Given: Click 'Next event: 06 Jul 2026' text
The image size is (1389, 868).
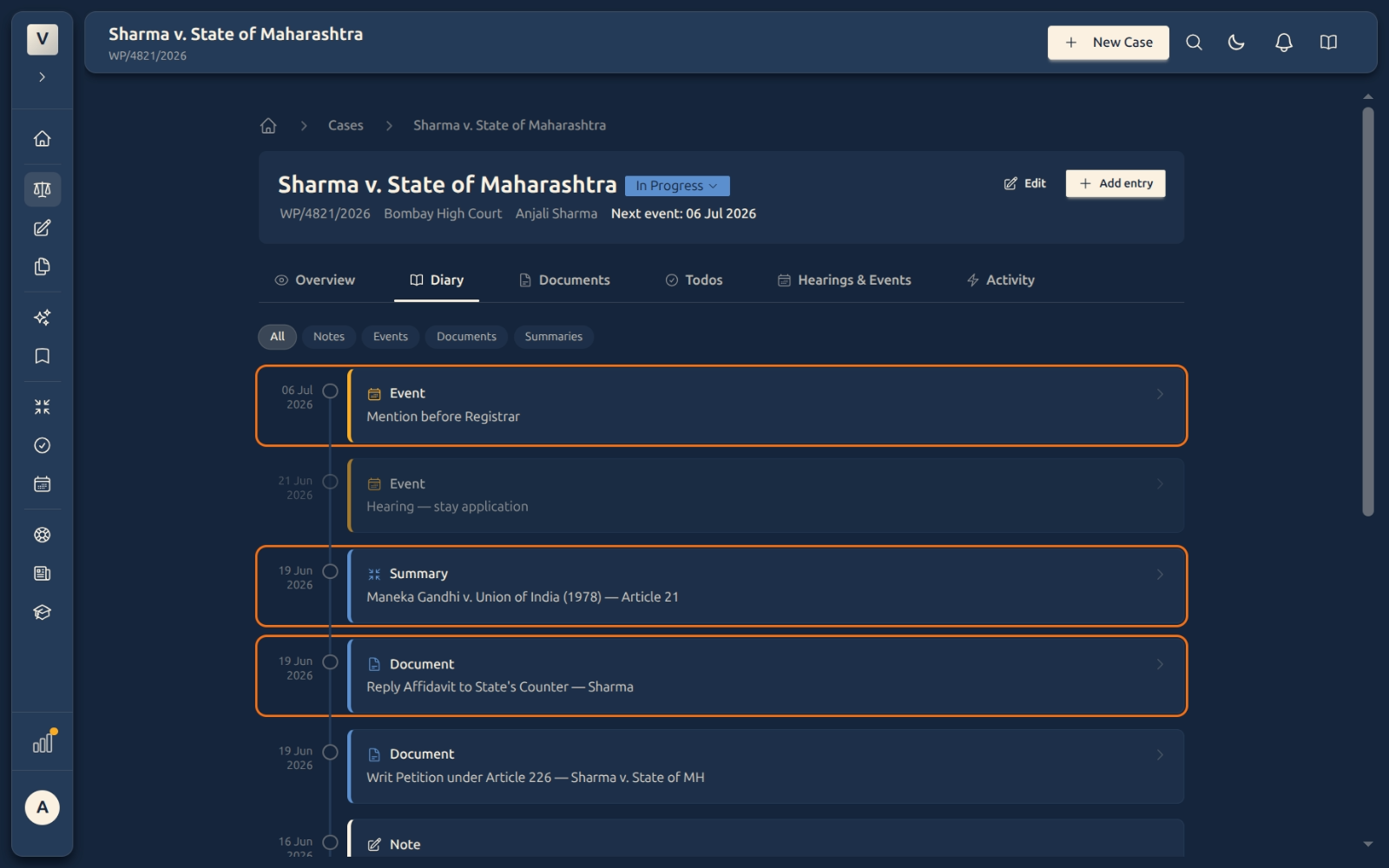Looking at the screenshot, I should [683, 214].
